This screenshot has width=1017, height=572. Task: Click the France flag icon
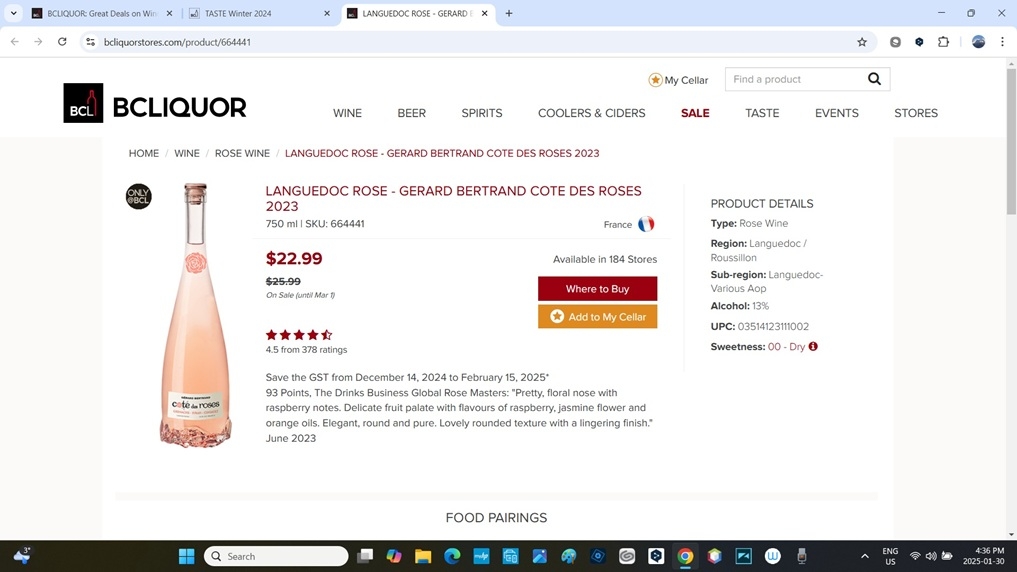(x=646, y=224)
